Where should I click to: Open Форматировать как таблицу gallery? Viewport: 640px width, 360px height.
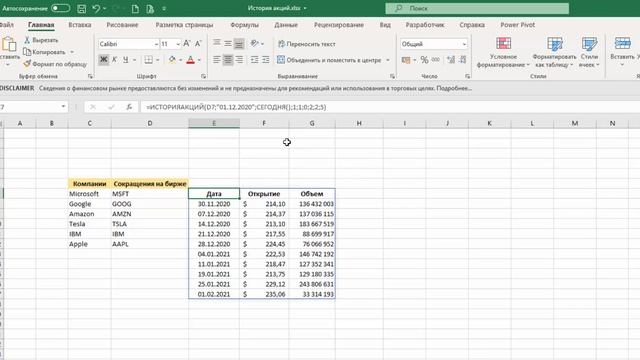[x=554, y=52]
